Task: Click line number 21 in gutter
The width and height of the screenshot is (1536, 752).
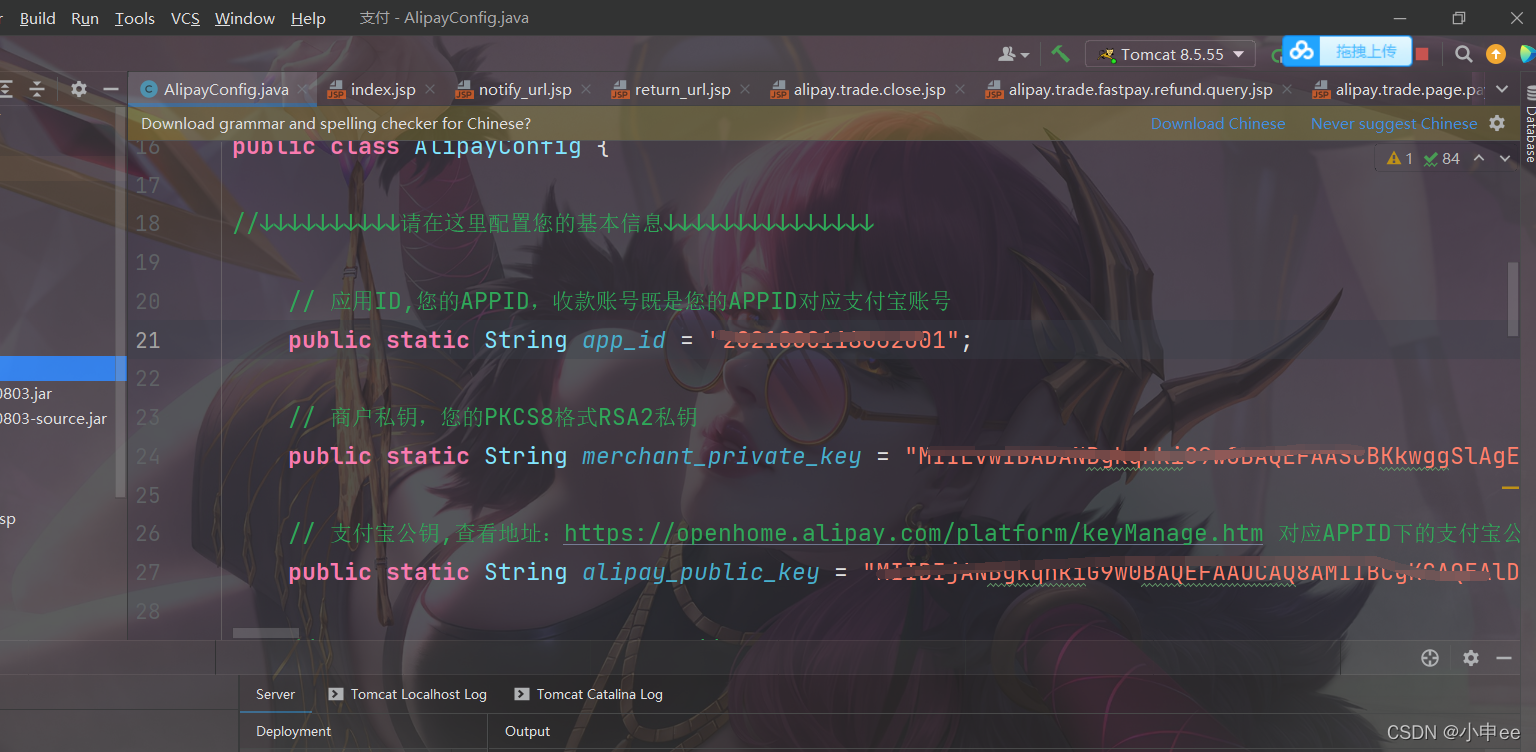Action: click(148, 340)
